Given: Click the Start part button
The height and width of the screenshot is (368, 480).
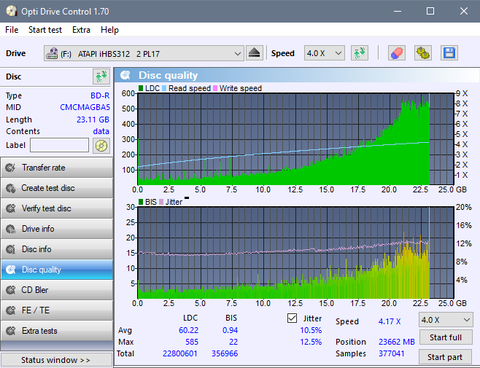Looking at the screenshot, I should [x=445, y=357].
